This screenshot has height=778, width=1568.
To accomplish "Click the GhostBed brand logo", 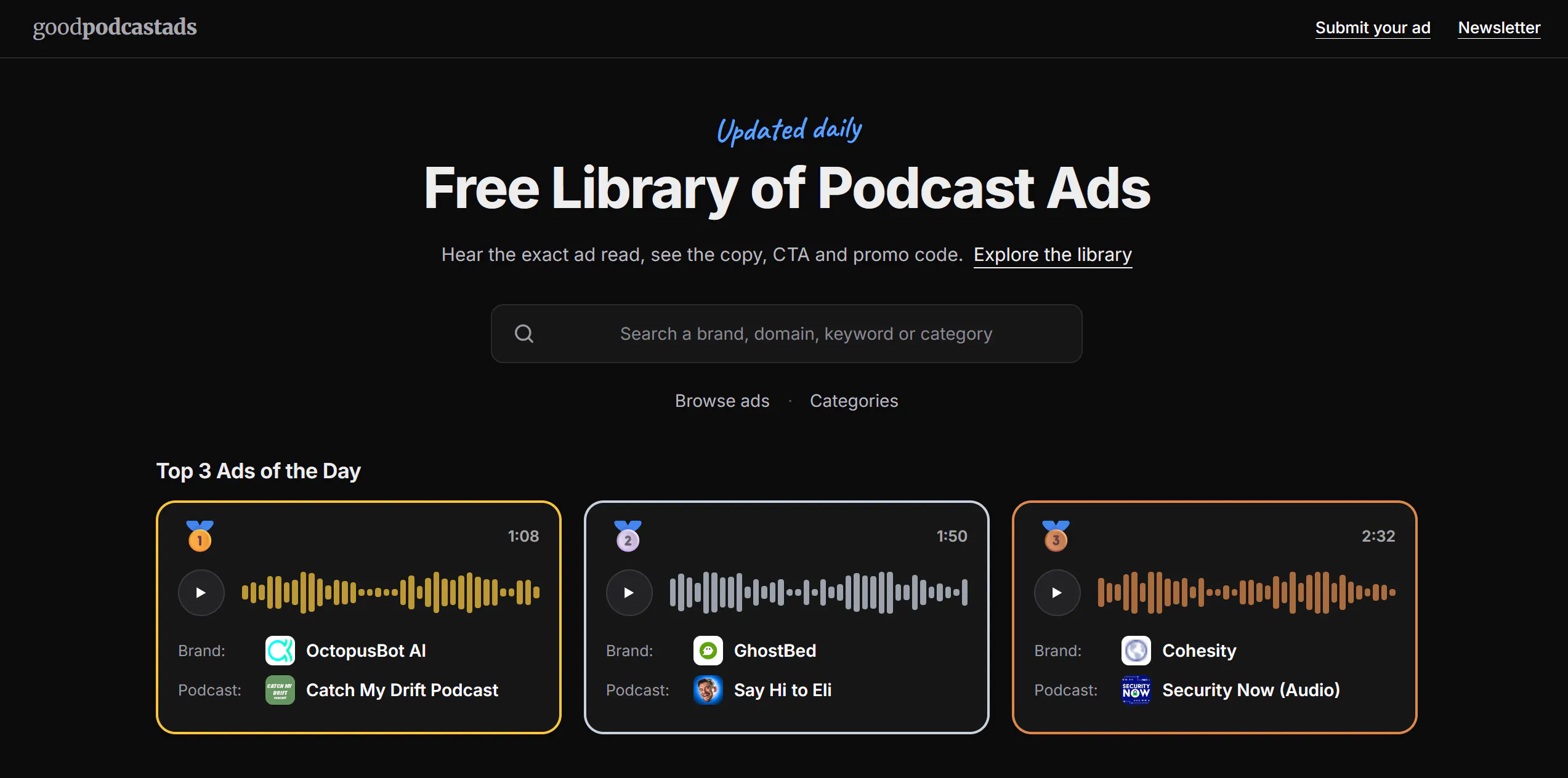I will click(708, 651).
